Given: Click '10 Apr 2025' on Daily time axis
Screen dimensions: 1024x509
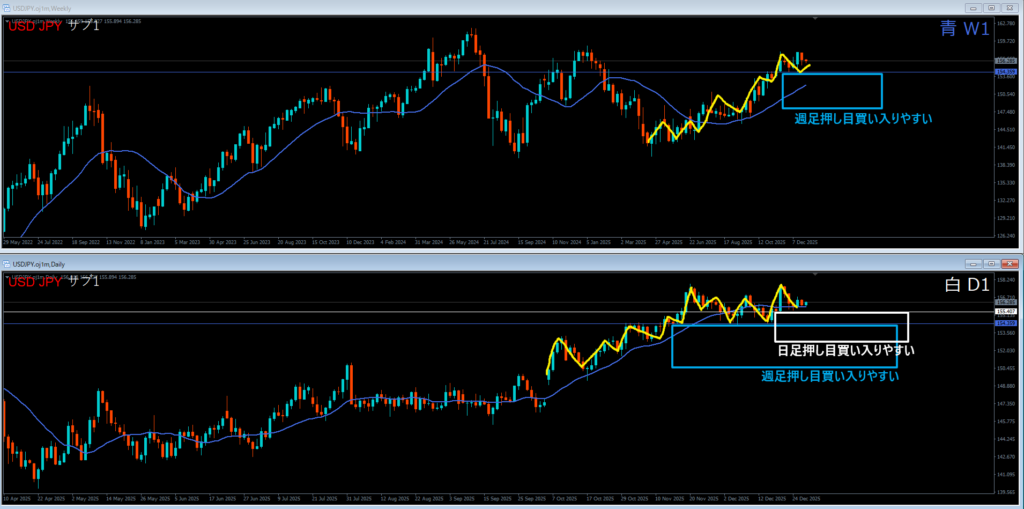Looking at the screenshot, I should 16,499.
